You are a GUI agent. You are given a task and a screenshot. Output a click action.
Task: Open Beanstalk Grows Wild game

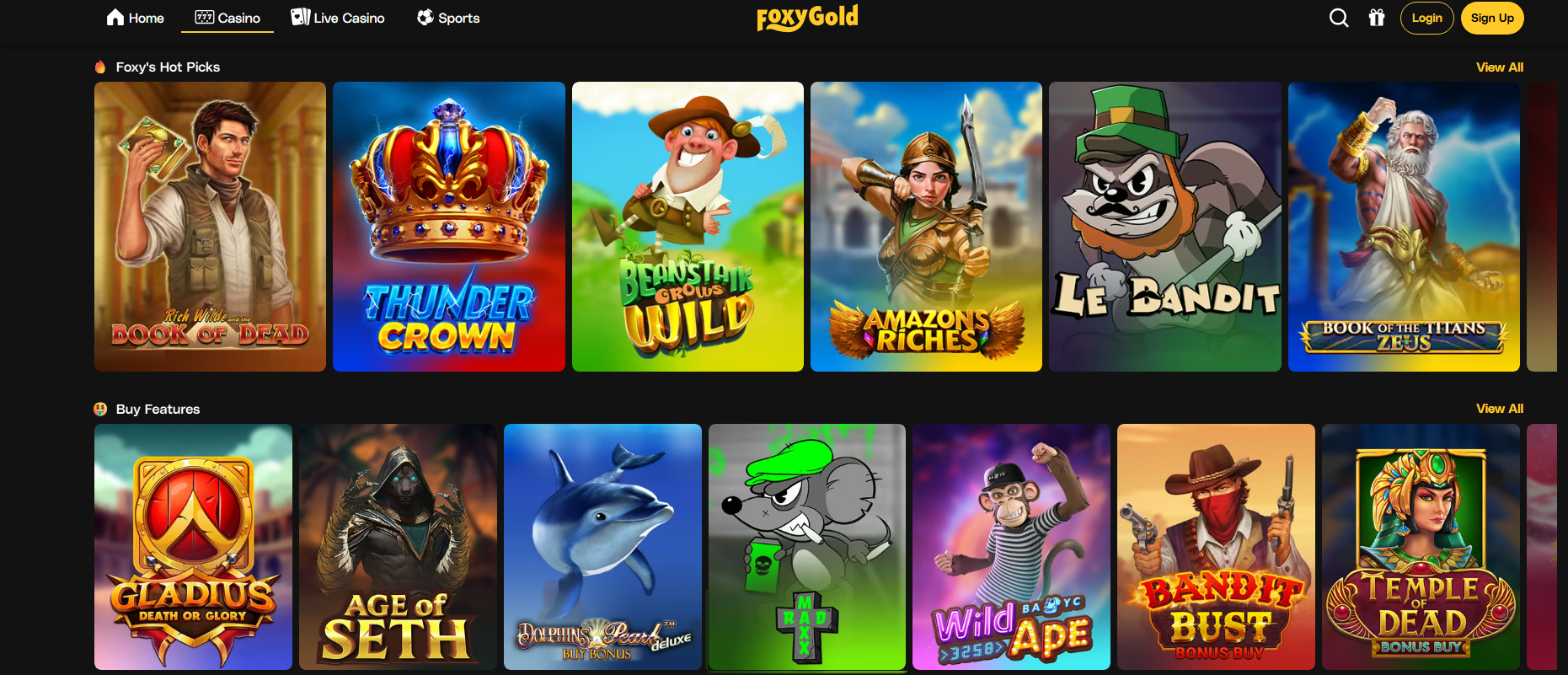click(x=688, y=227)
